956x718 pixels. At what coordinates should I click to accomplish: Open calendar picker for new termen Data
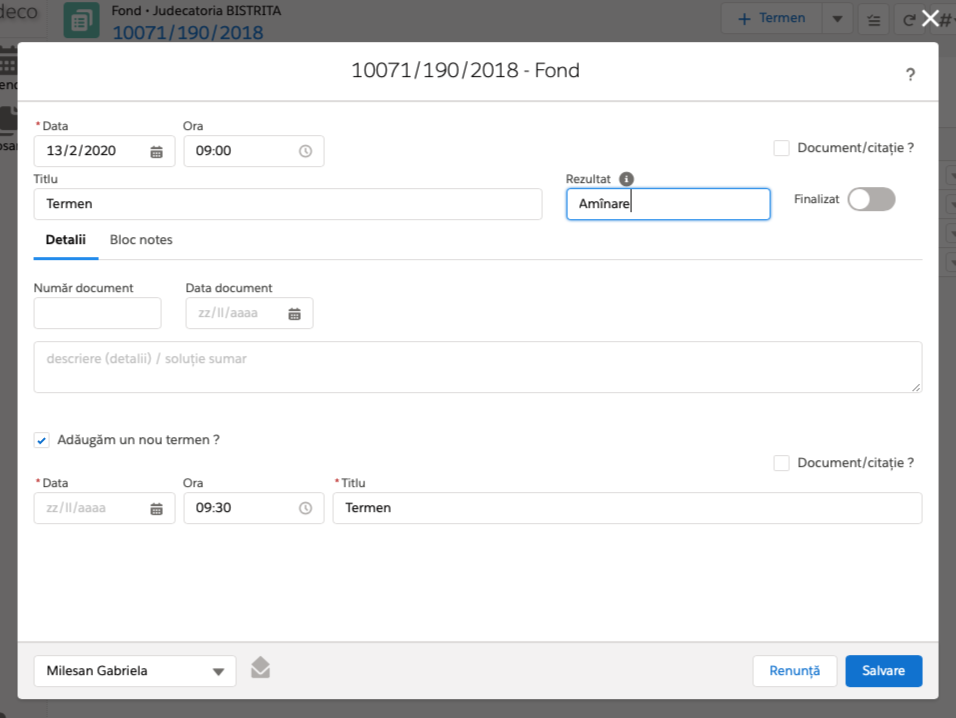click(x=156, y=508)
